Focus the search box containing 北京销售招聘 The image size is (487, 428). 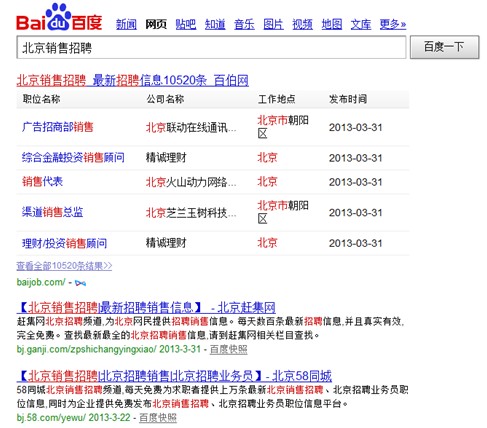click(211, 48)
